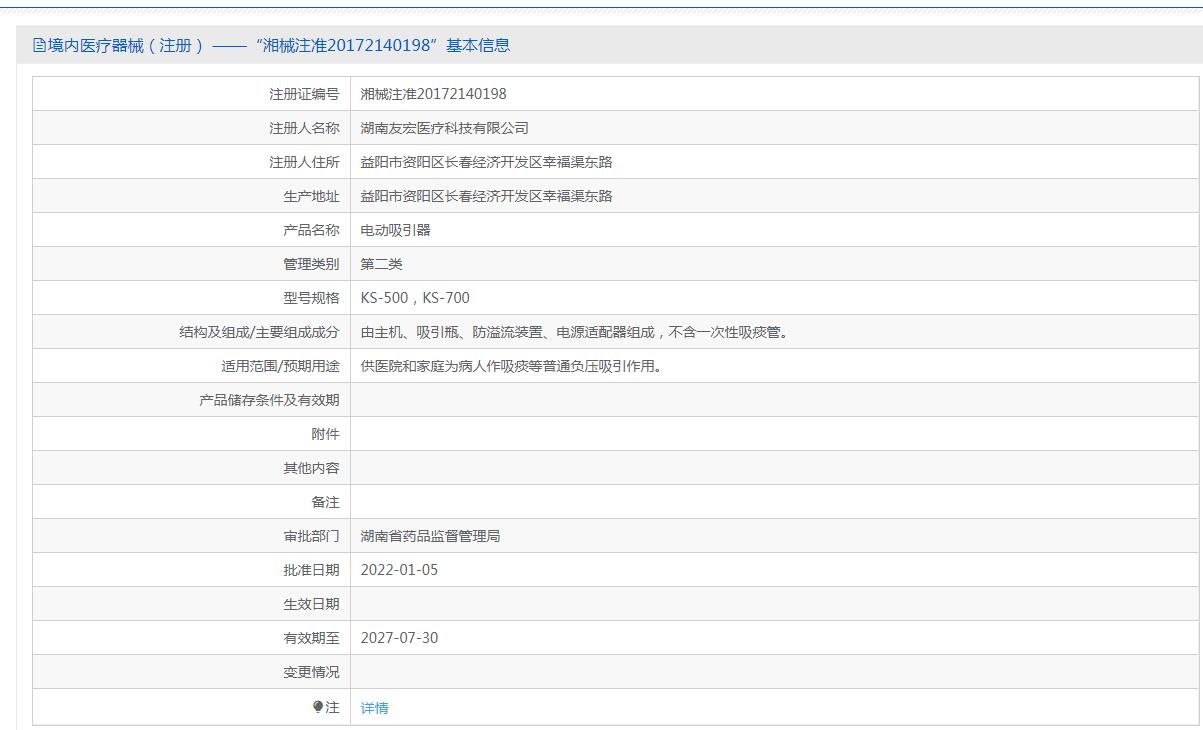This screenshot has width=1203, height=730.
Task: Click the 生效日期 label
Action: click(311, 604)
